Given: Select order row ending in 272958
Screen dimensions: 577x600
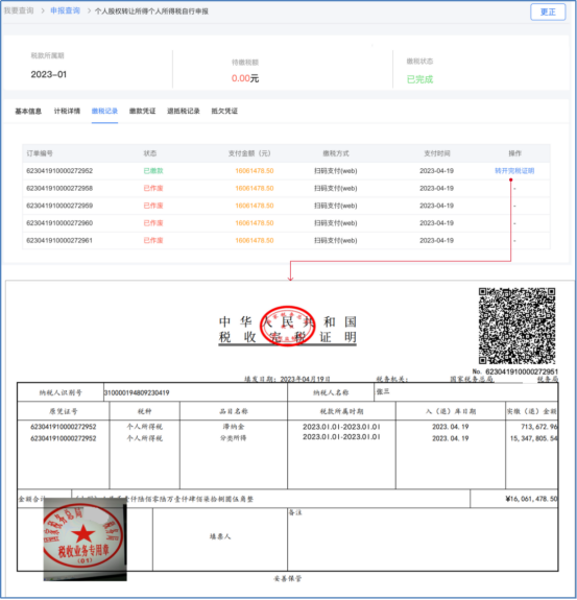Looking at the screenshot, I should pos(286,188).
